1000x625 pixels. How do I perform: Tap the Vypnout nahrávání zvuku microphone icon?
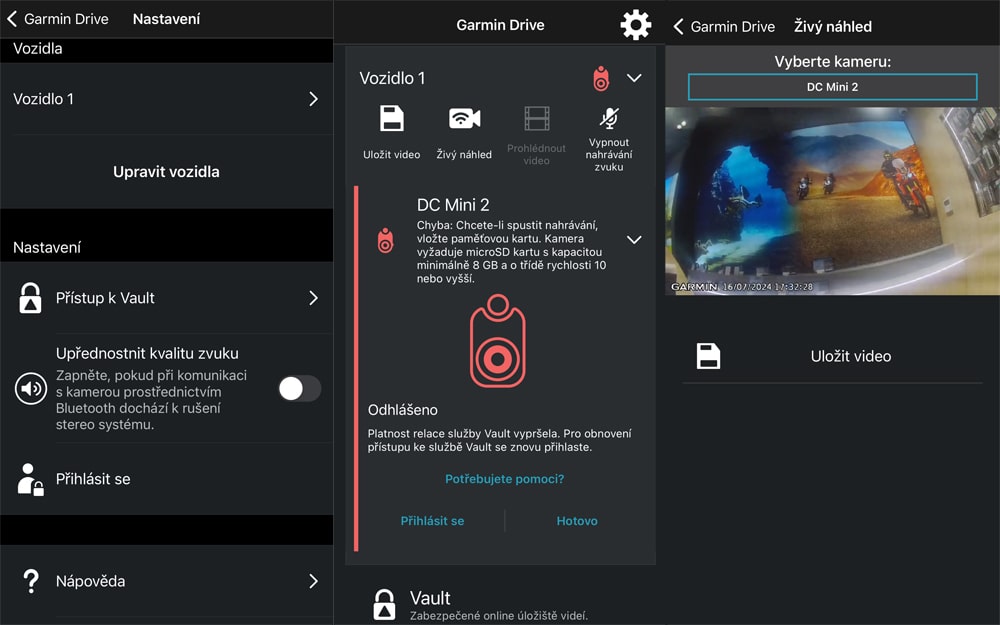click(x=609, y=118)
